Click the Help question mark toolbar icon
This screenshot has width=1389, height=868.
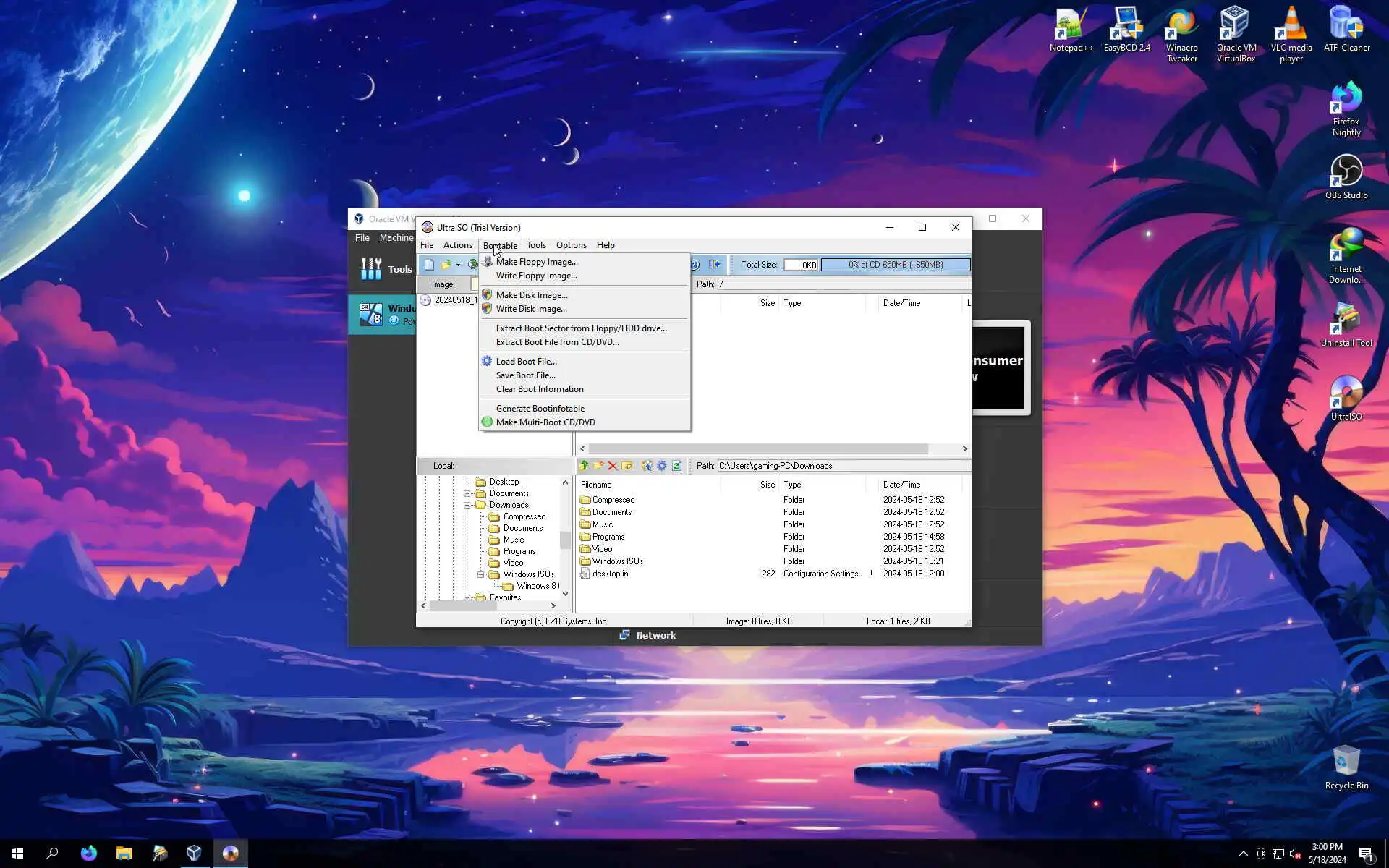point(694,265)
